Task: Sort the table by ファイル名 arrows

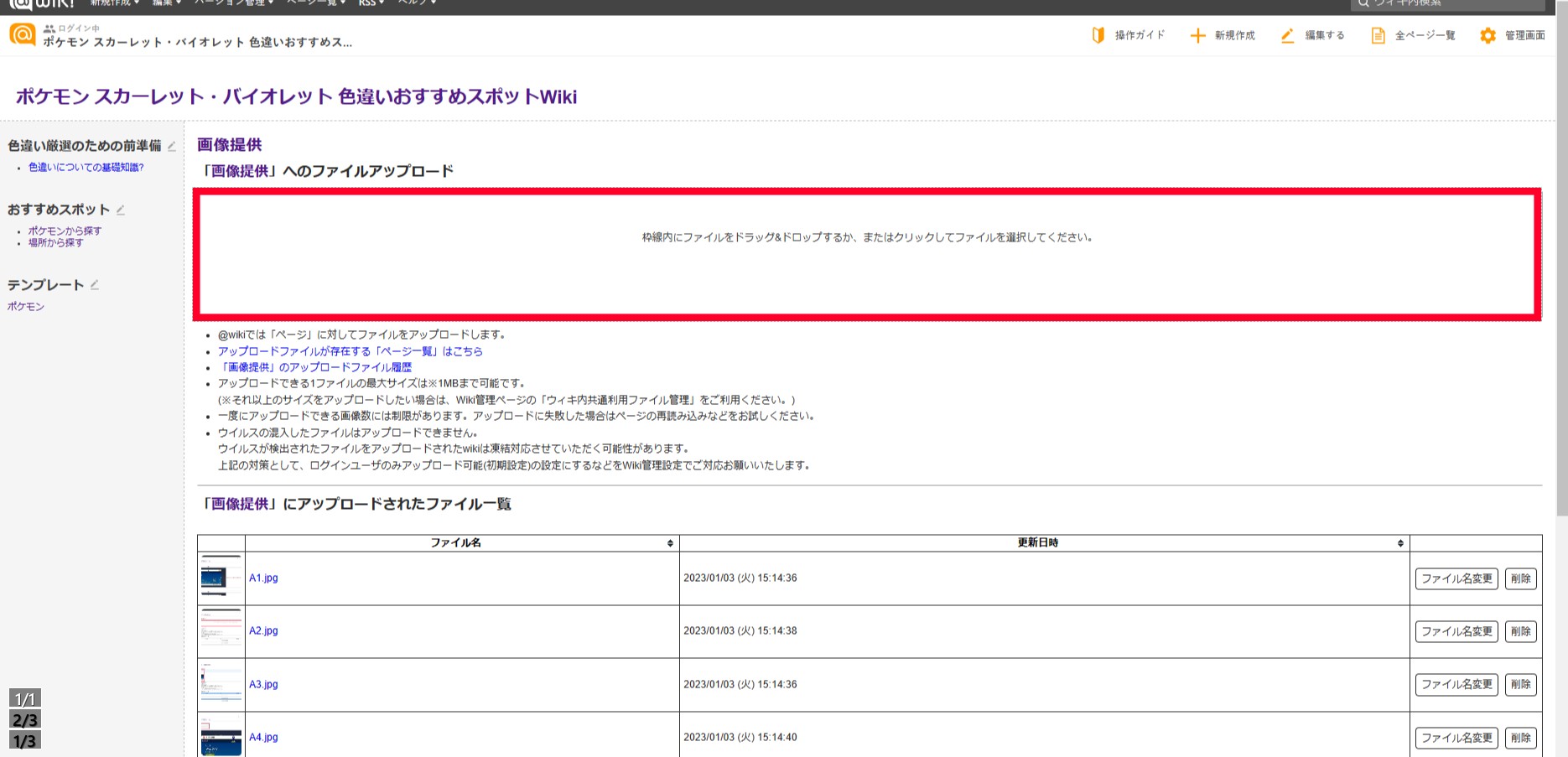Action: point(670,543)
